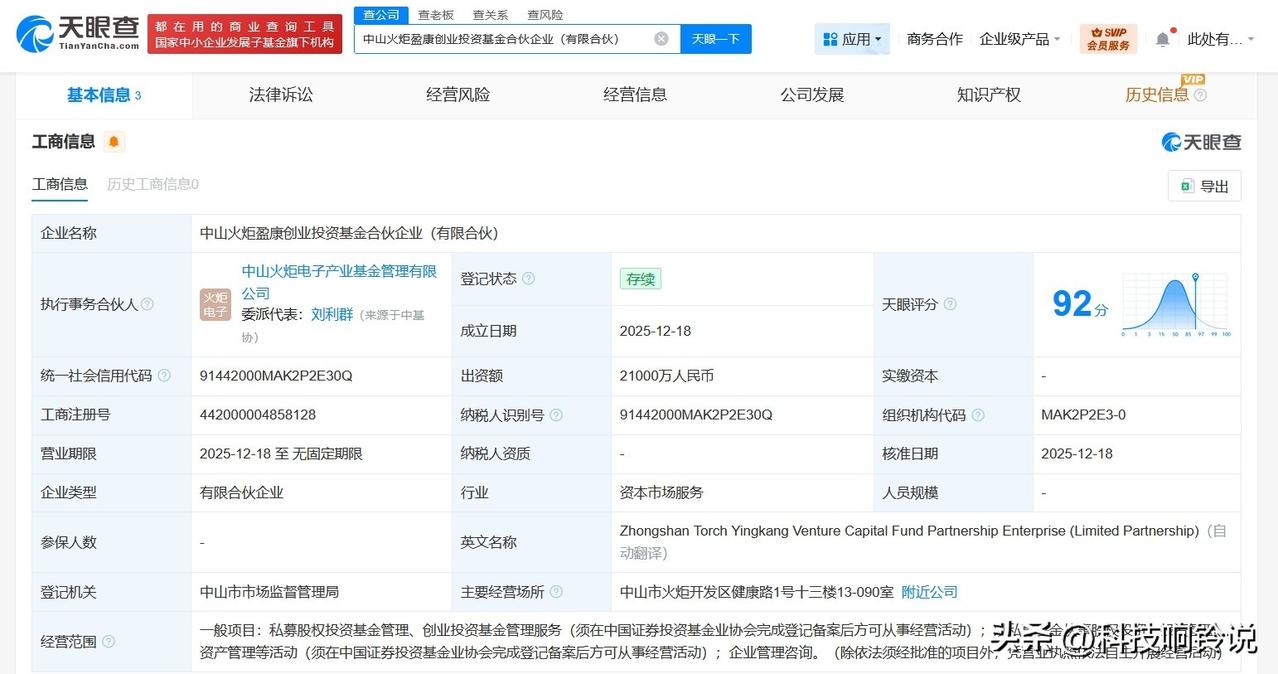The width and height of the screenshot is (1278, 674).
Task: Open the 历史工商信息 sub-tab
Action: click(x=152, y=184)
